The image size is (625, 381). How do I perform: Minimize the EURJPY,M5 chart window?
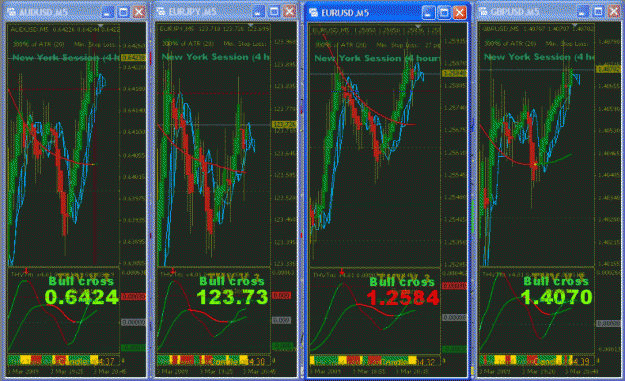(259, 12)
